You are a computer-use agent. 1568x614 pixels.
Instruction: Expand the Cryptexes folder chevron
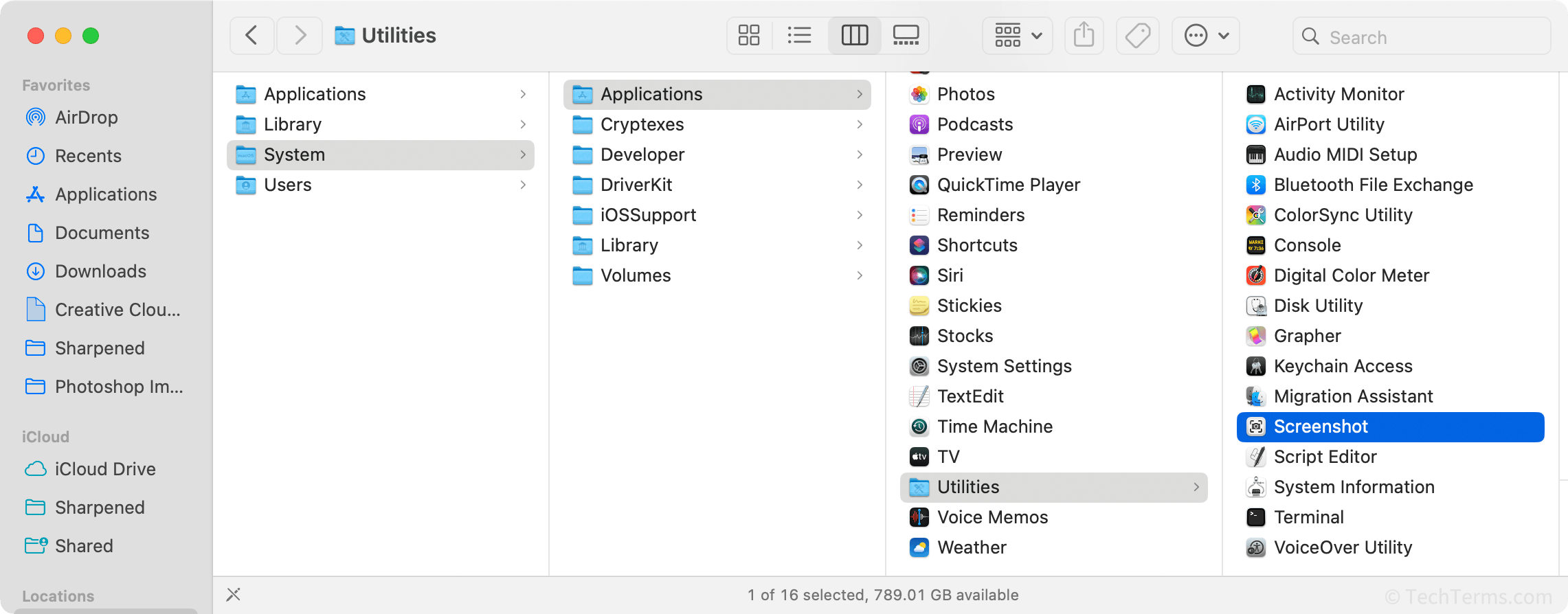tap(860, 124)
